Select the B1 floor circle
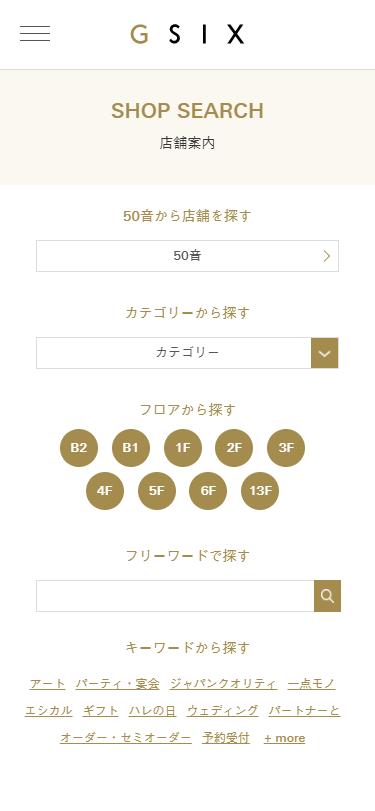Viewport: 375px width, 811px height. [x=131, y=448]
